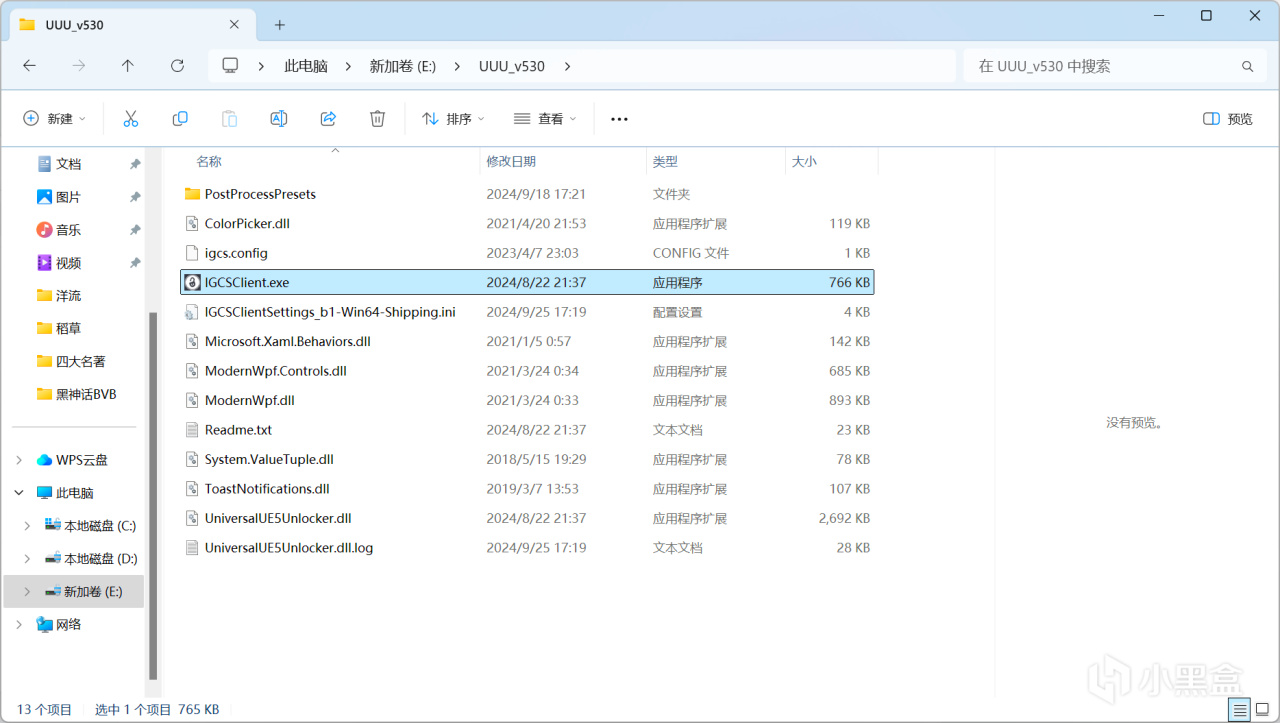Select the 洋流 folder in sidebar
The height and width of the screenshot is (723, 1280).
tap(68, 296)
